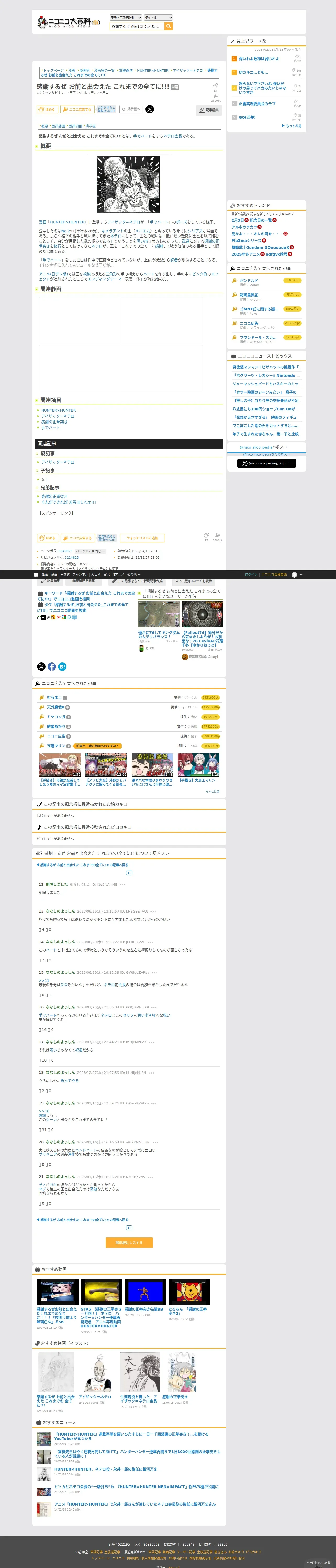
Task: Click the スマホ版QRコードを表示 button
Action: [x=193, y=581]
